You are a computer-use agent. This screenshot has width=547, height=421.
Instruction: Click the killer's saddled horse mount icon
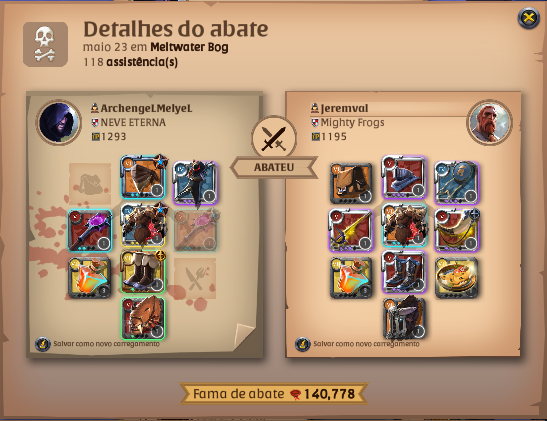point(143,318)
